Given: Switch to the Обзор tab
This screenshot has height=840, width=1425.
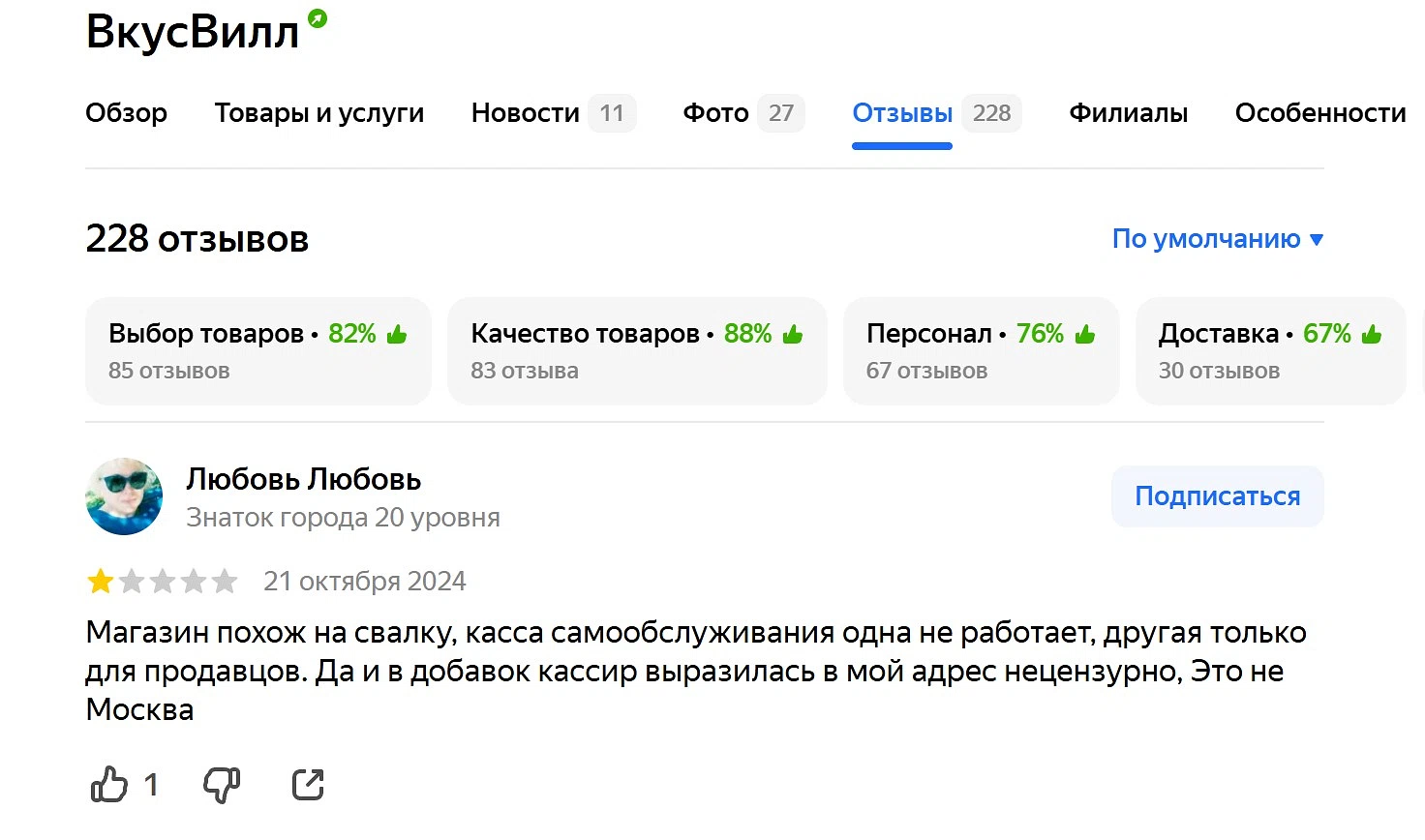Looking at the screenshot, I should coord(126,113).
